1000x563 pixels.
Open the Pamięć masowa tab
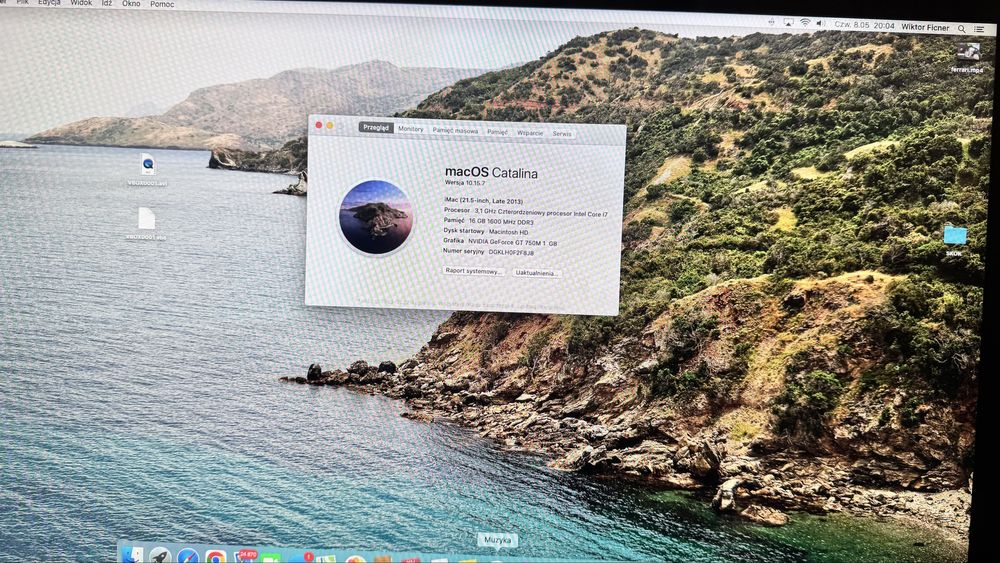(x=455, y=131)
